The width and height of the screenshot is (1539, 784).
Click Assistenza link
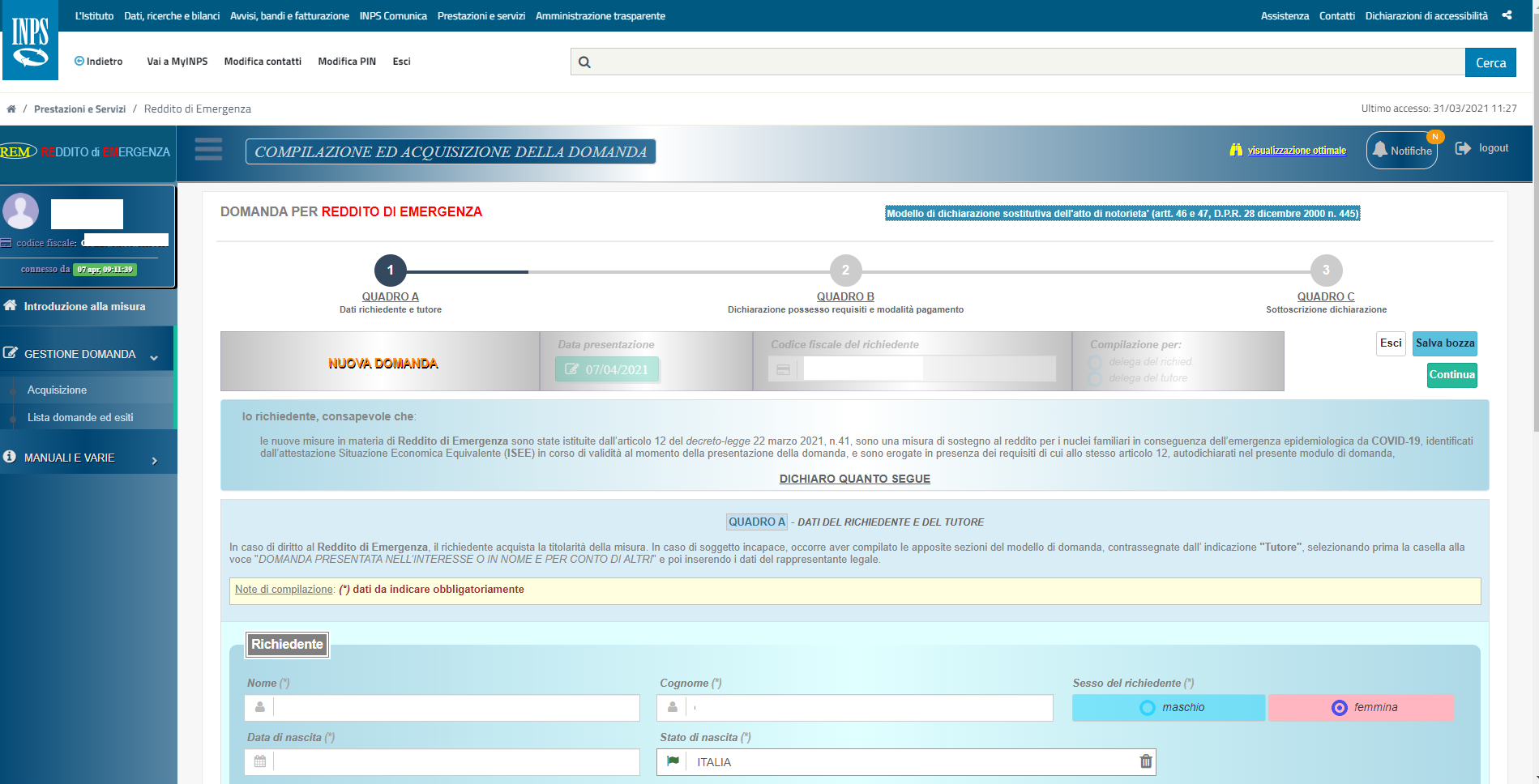pos(1285,15)
